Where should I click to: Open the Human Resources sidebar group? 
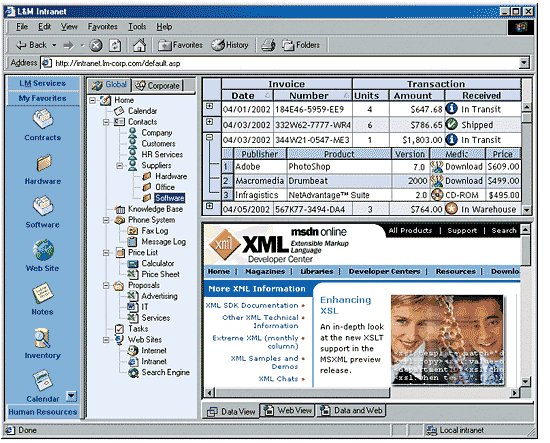(43, 412)
